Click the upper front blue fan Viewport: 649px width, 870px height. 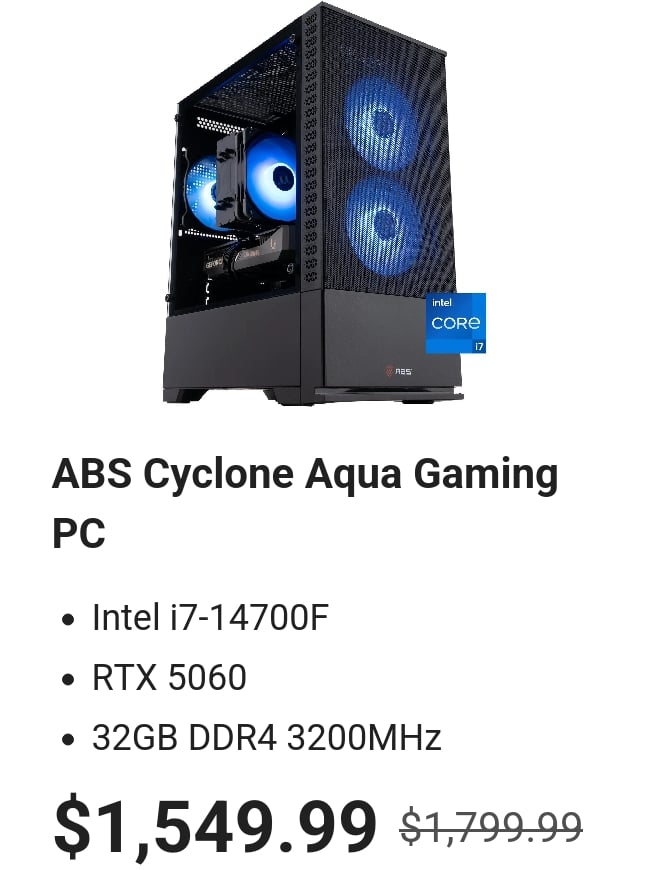coord(382,122)
